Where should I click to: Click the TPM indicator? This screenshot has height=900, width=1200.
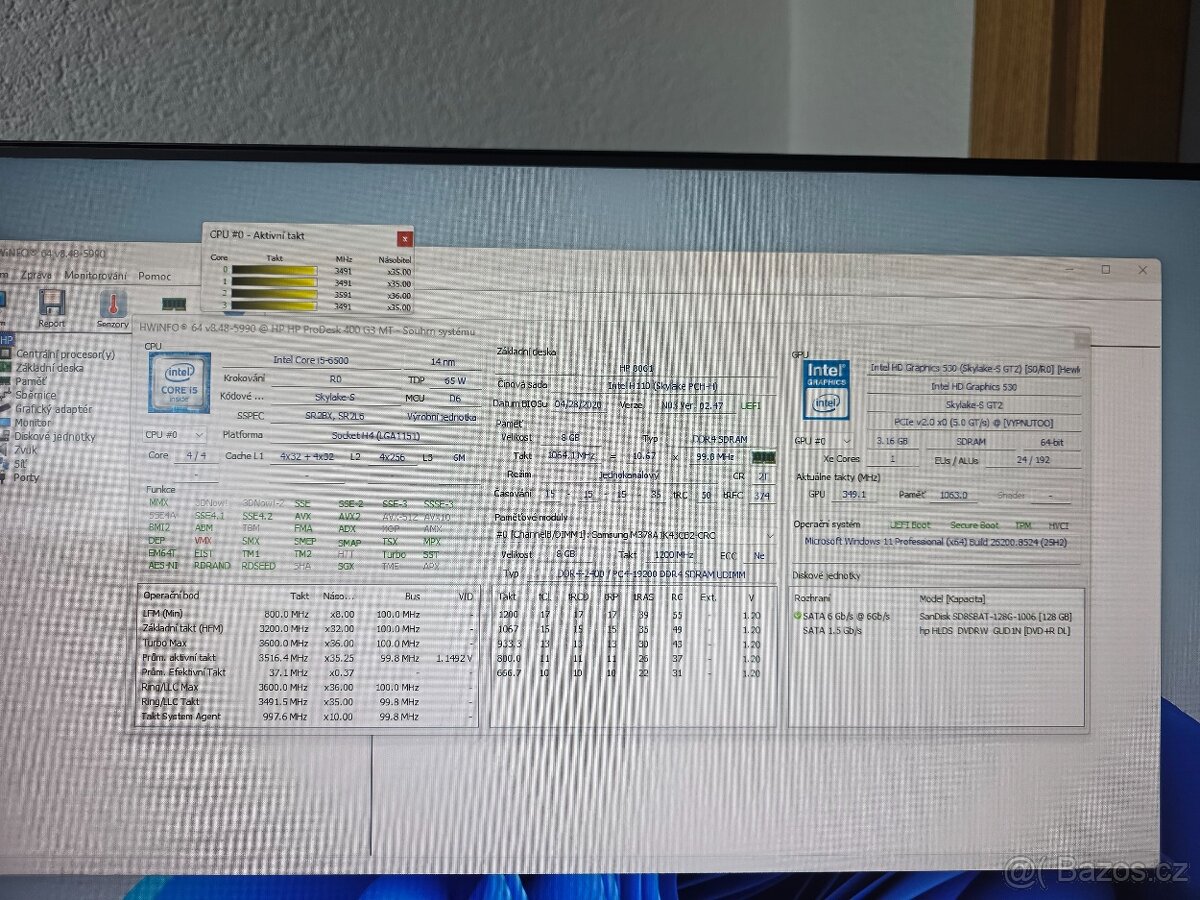point(1023,525)
